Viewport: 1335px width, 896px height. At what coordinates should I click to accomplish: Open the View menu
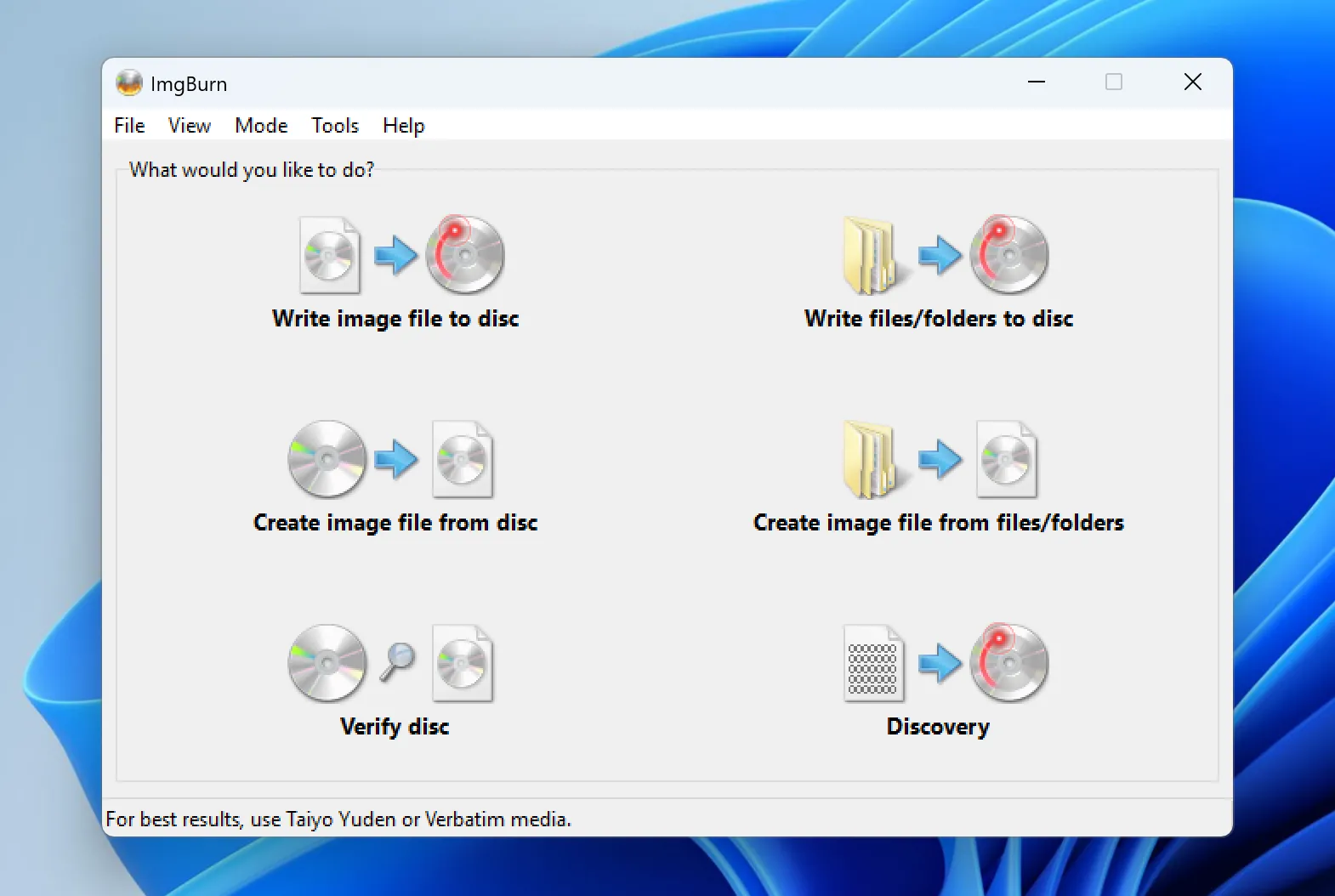pyautogui.click(x=189, y=126)
